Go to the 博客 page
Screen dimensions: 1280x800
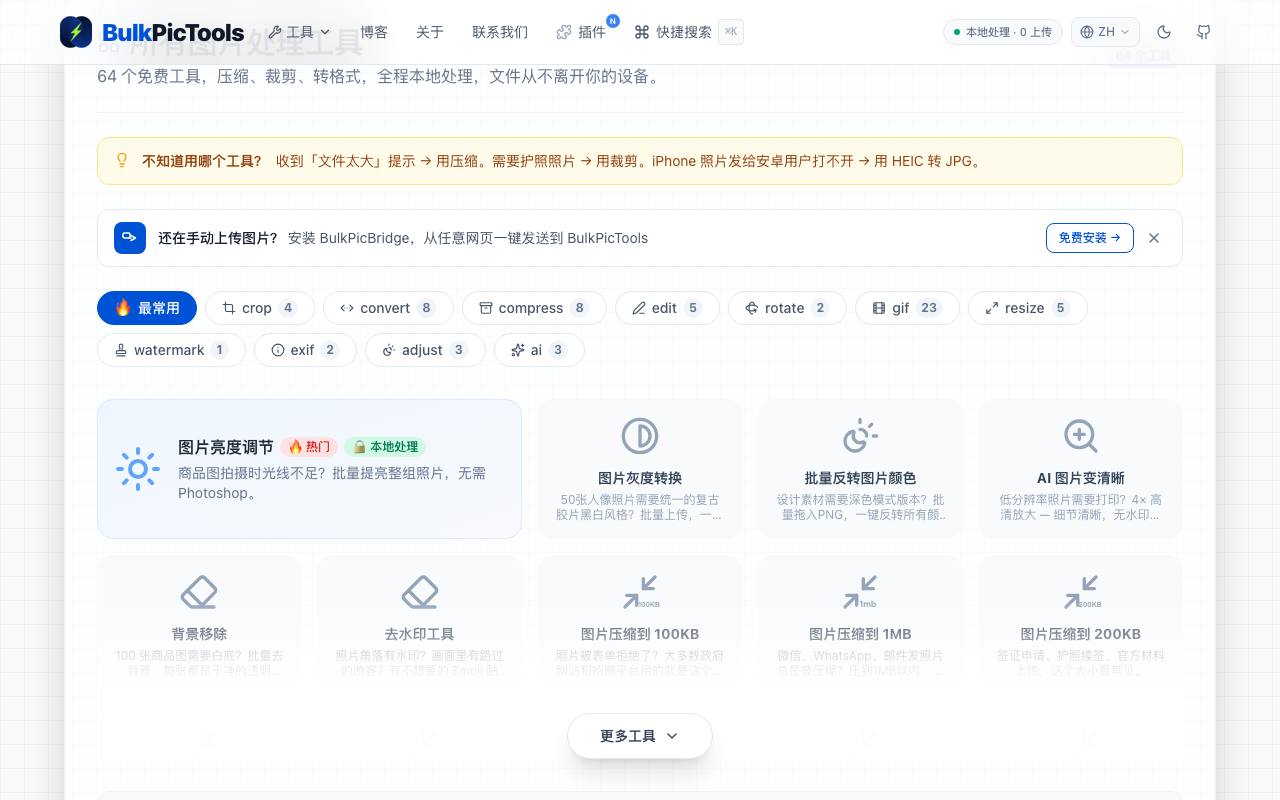point(374,32)
